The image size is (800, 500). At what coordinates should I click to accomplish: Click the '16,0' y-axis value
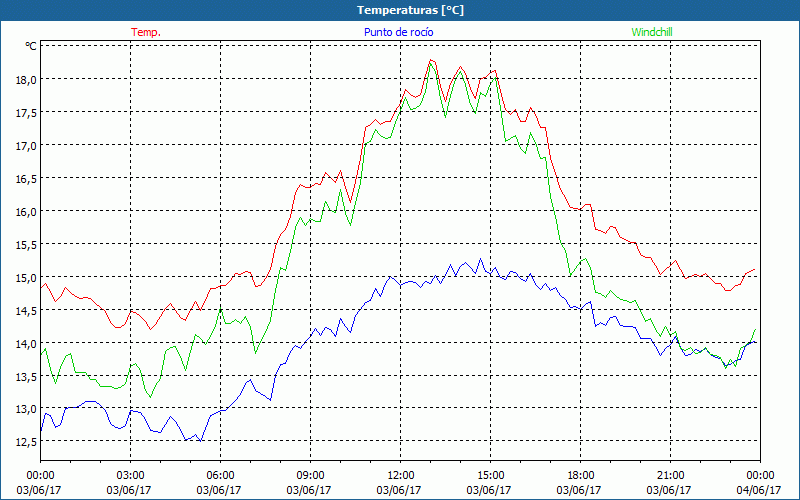click(x=26, y=211)
